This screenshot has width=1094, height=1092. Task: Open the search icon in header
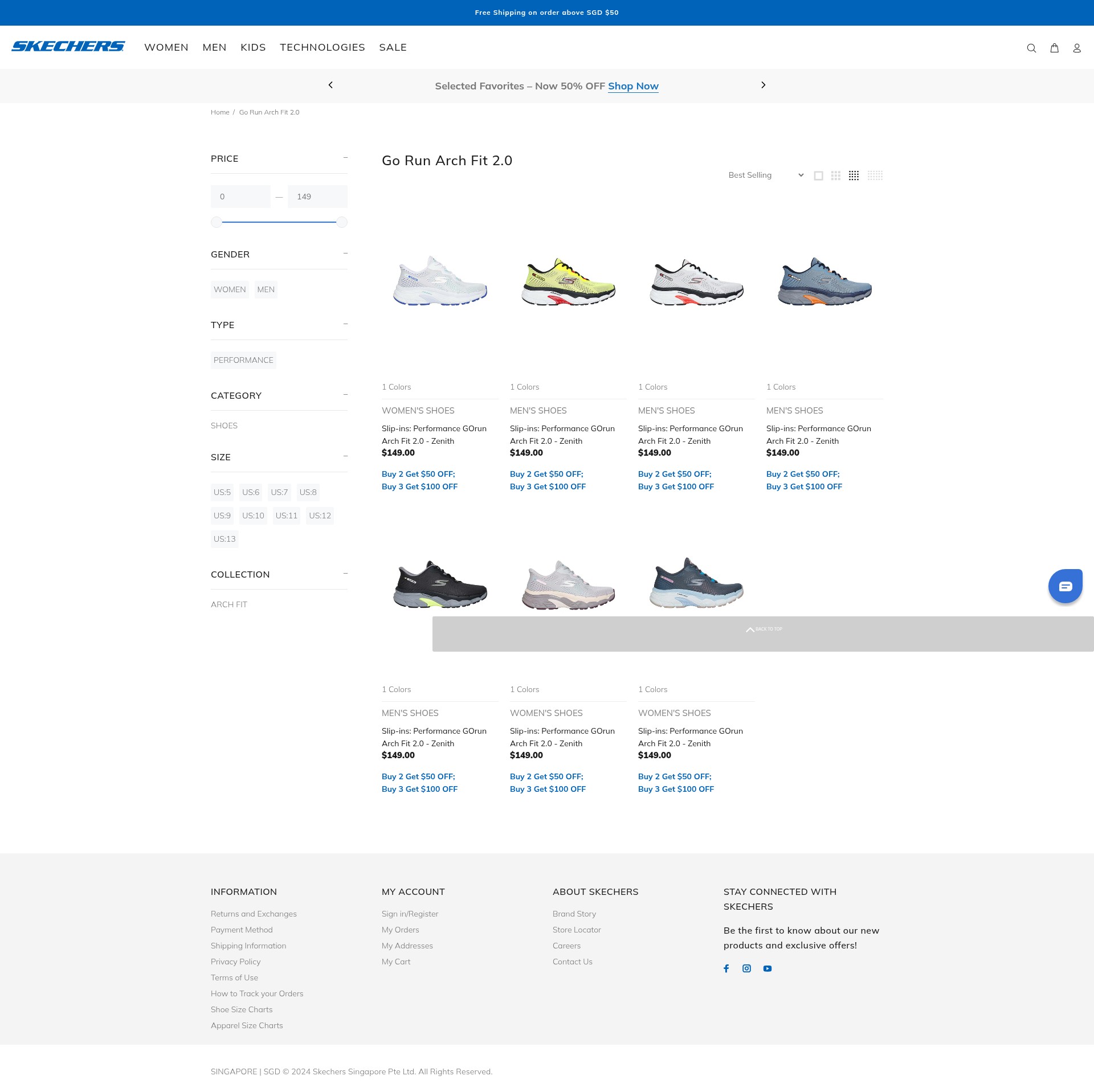[x=1031, y=48]
